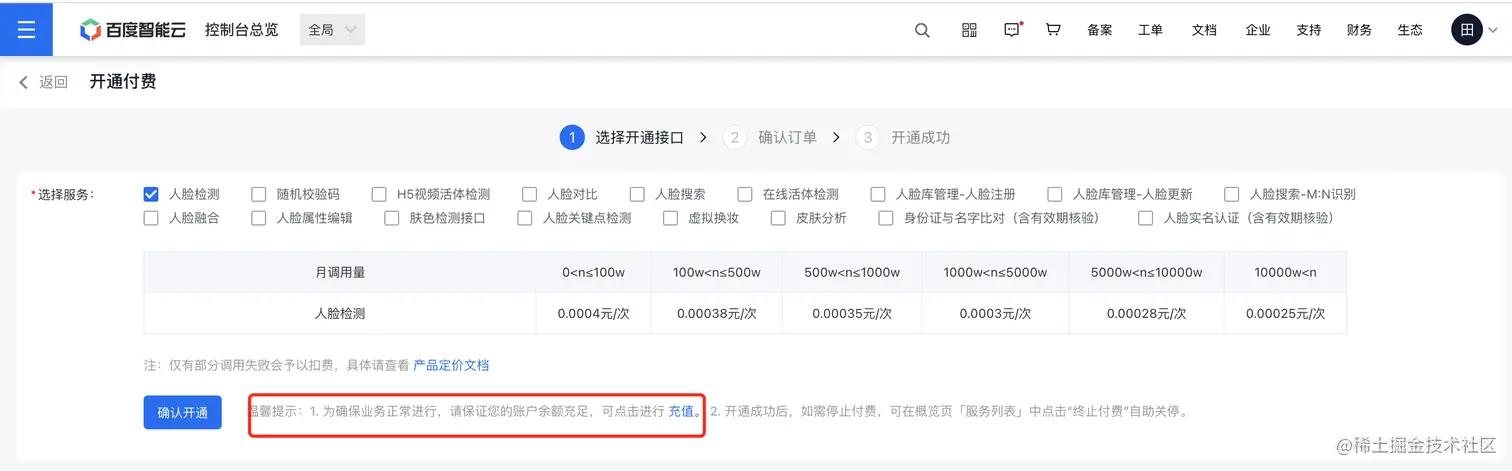Click the 0.0004元/次 price cell
The image size is (1512, 471).
tap(593, 313)
